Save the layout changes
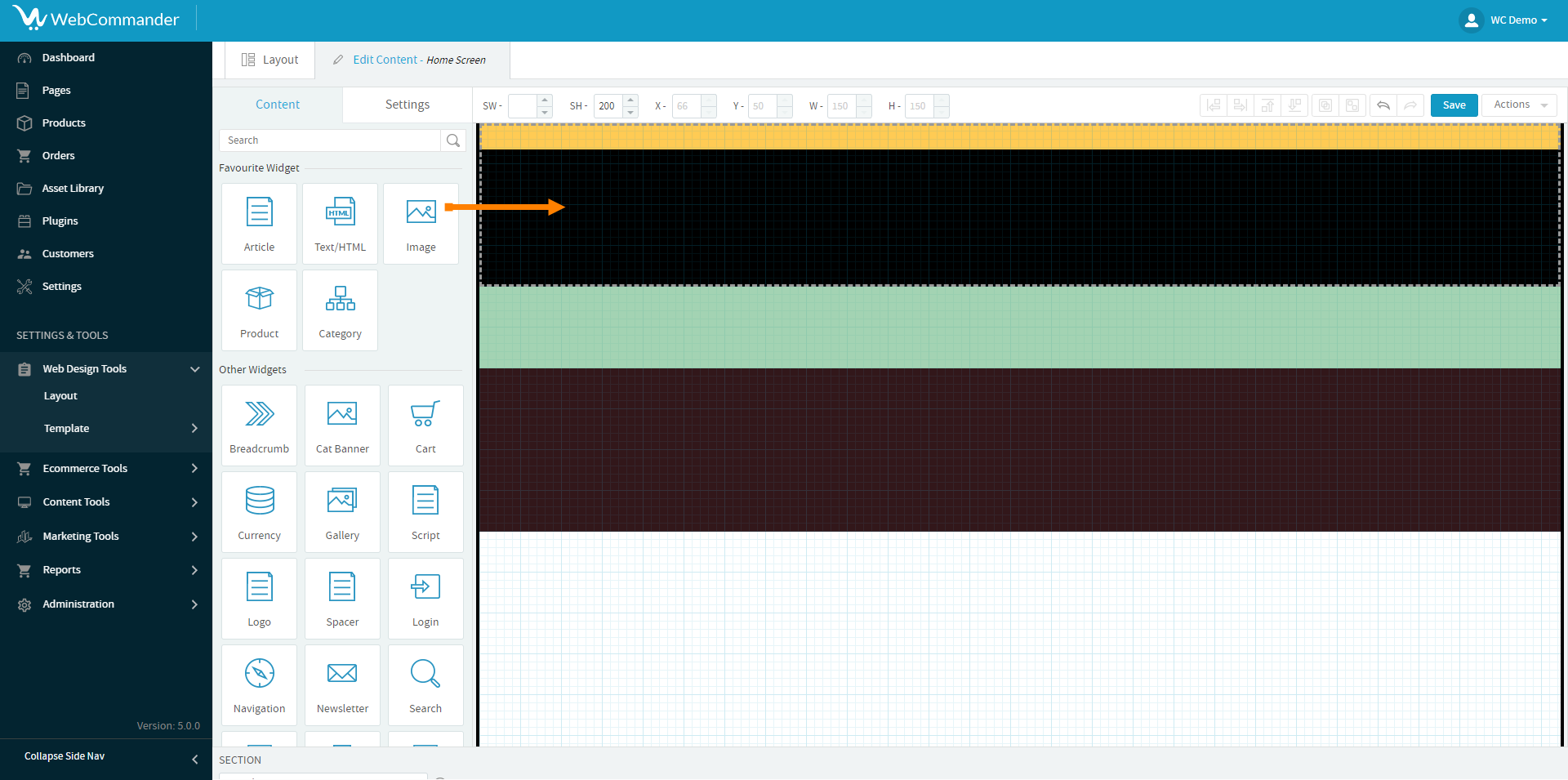This screenshot has height=780, width=1568. tap(1454, 105)
